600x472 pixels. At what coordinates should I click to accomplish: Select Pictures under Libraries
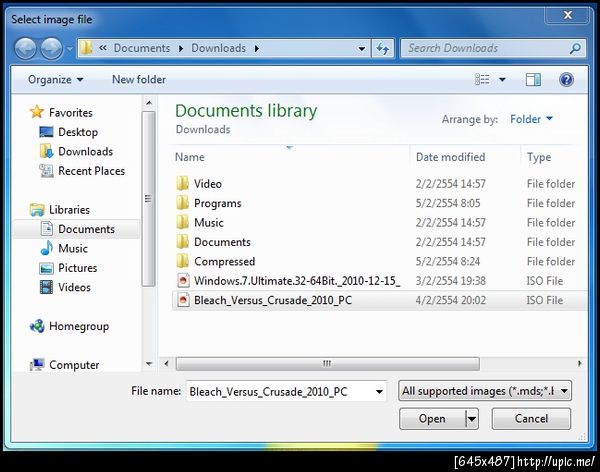78,268
